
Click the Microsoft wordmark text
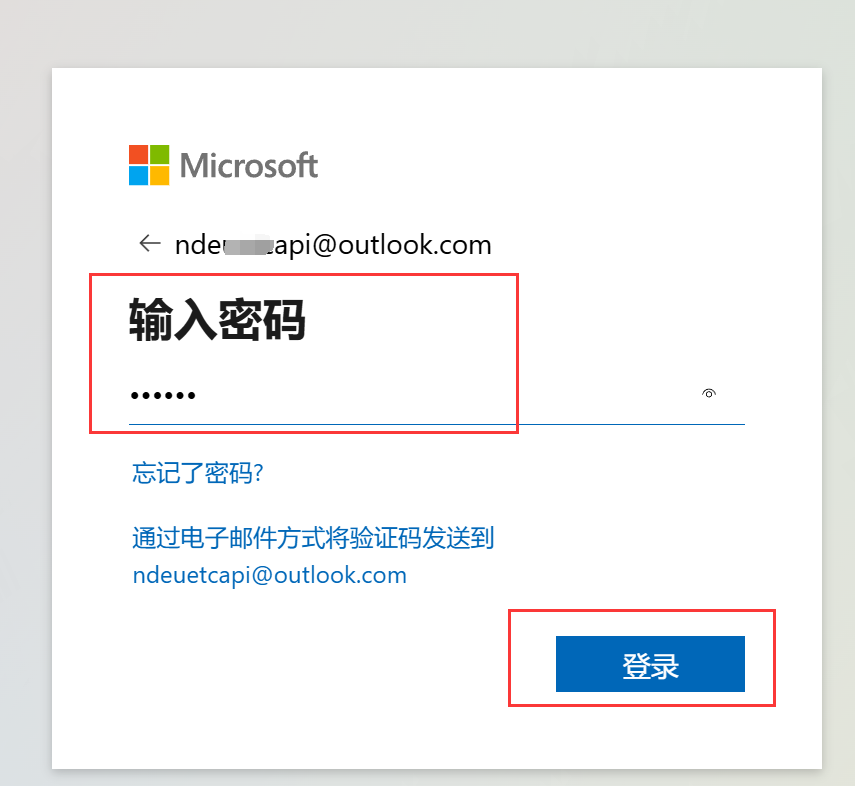(x=249, y=165)
